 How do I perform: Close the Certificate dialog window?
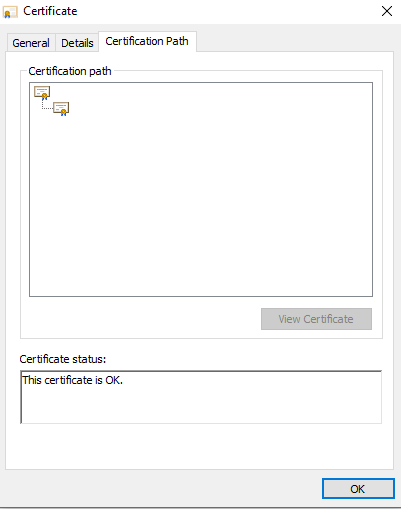click(x=387, y=11)
